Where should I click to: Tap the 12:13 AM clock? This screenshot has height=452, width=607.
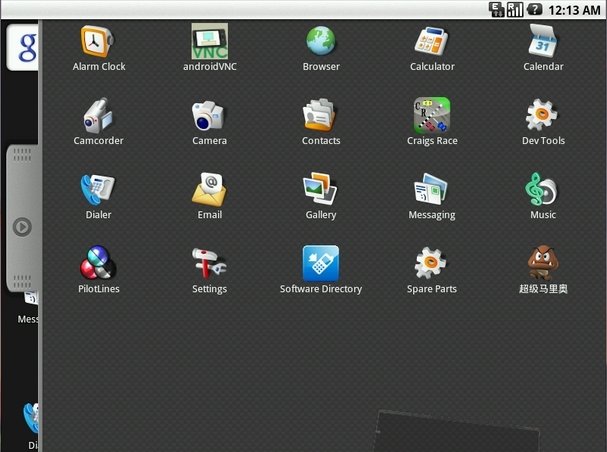(574, 10)
